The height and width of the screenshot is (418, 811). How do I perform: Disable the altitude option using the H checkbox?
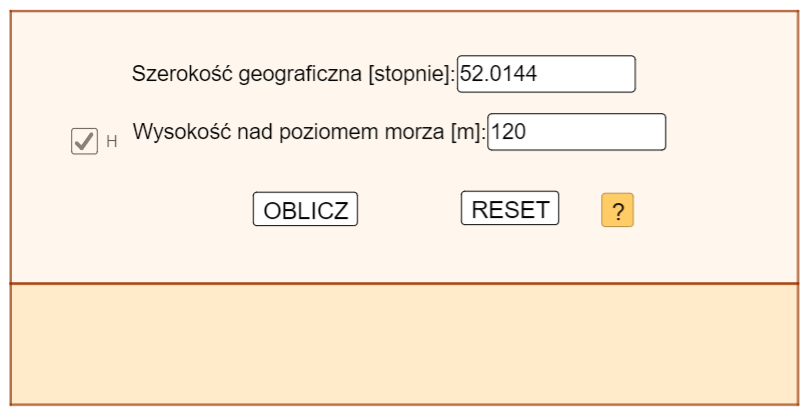(84, 142)
